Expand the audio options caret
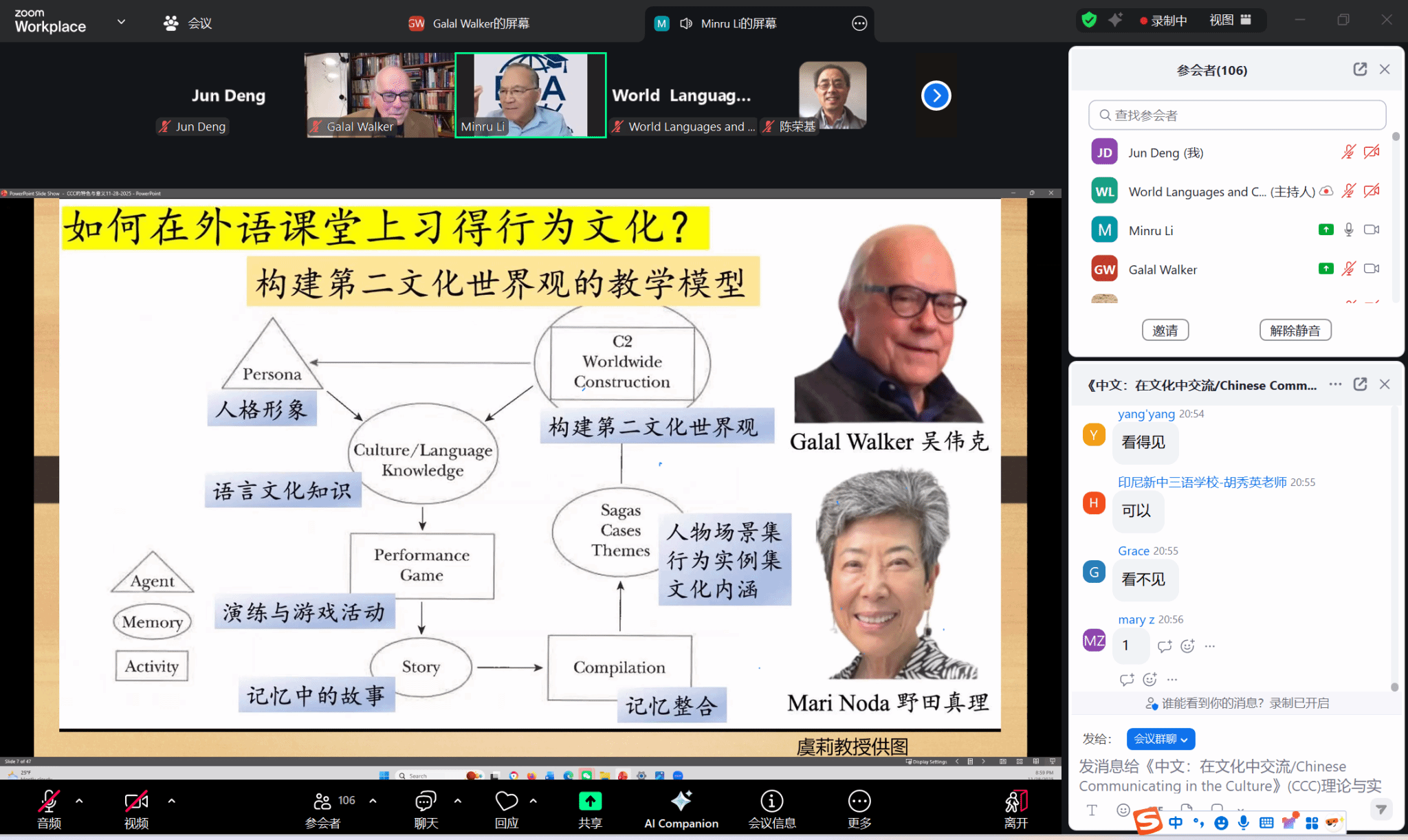 (x=79, y=801)
